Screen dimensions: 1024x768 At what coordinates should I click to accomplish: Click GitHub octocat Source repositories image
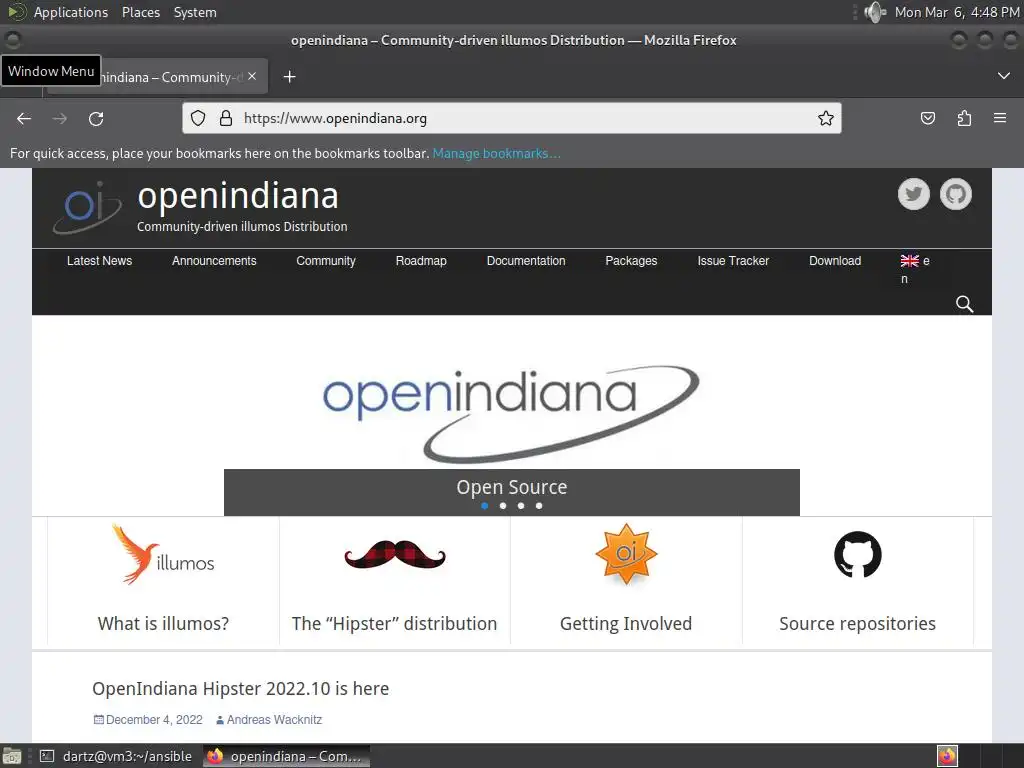point(857,554)
